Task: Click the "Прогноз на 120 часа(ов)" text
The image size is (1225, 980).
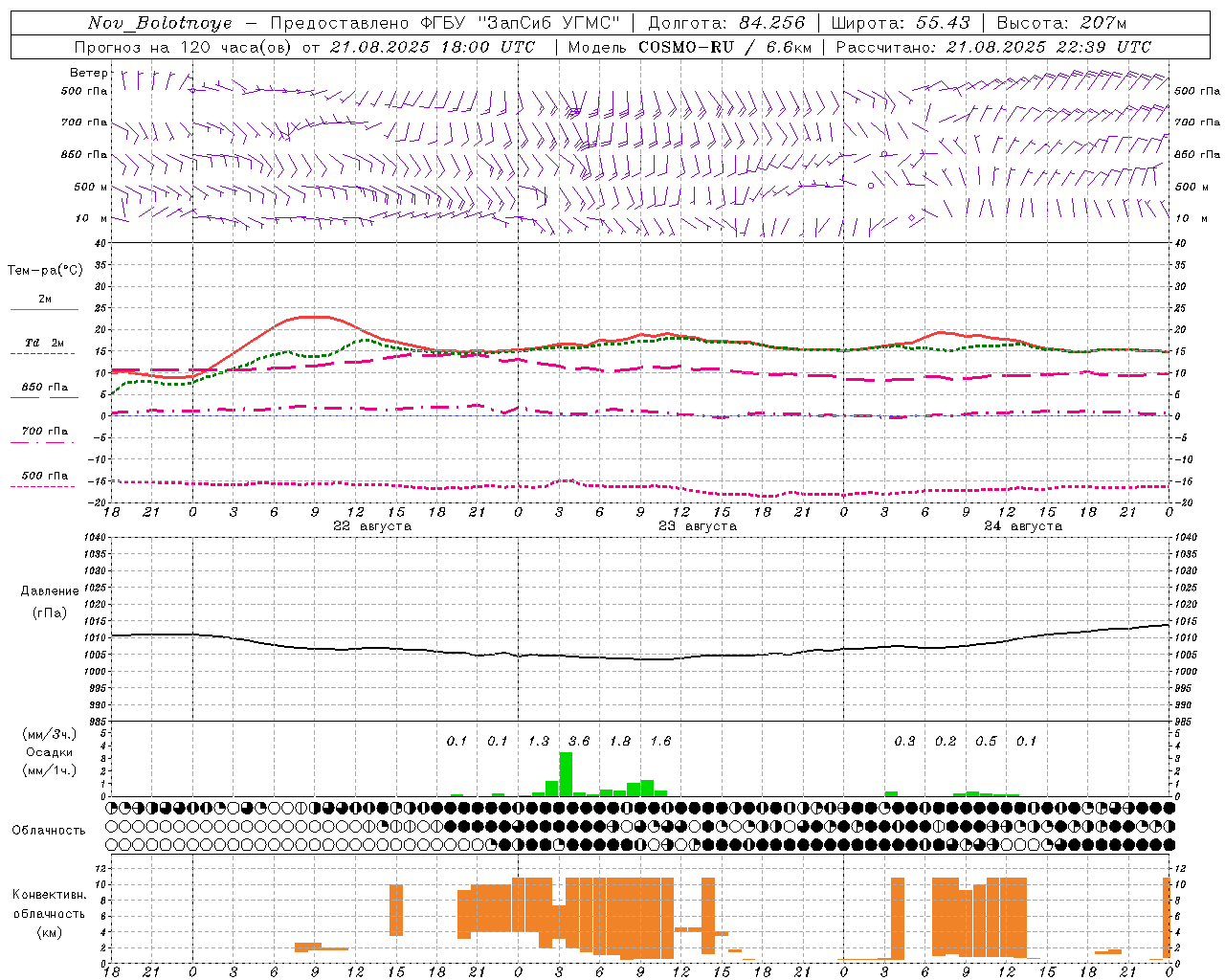Action: pos(185,47)
